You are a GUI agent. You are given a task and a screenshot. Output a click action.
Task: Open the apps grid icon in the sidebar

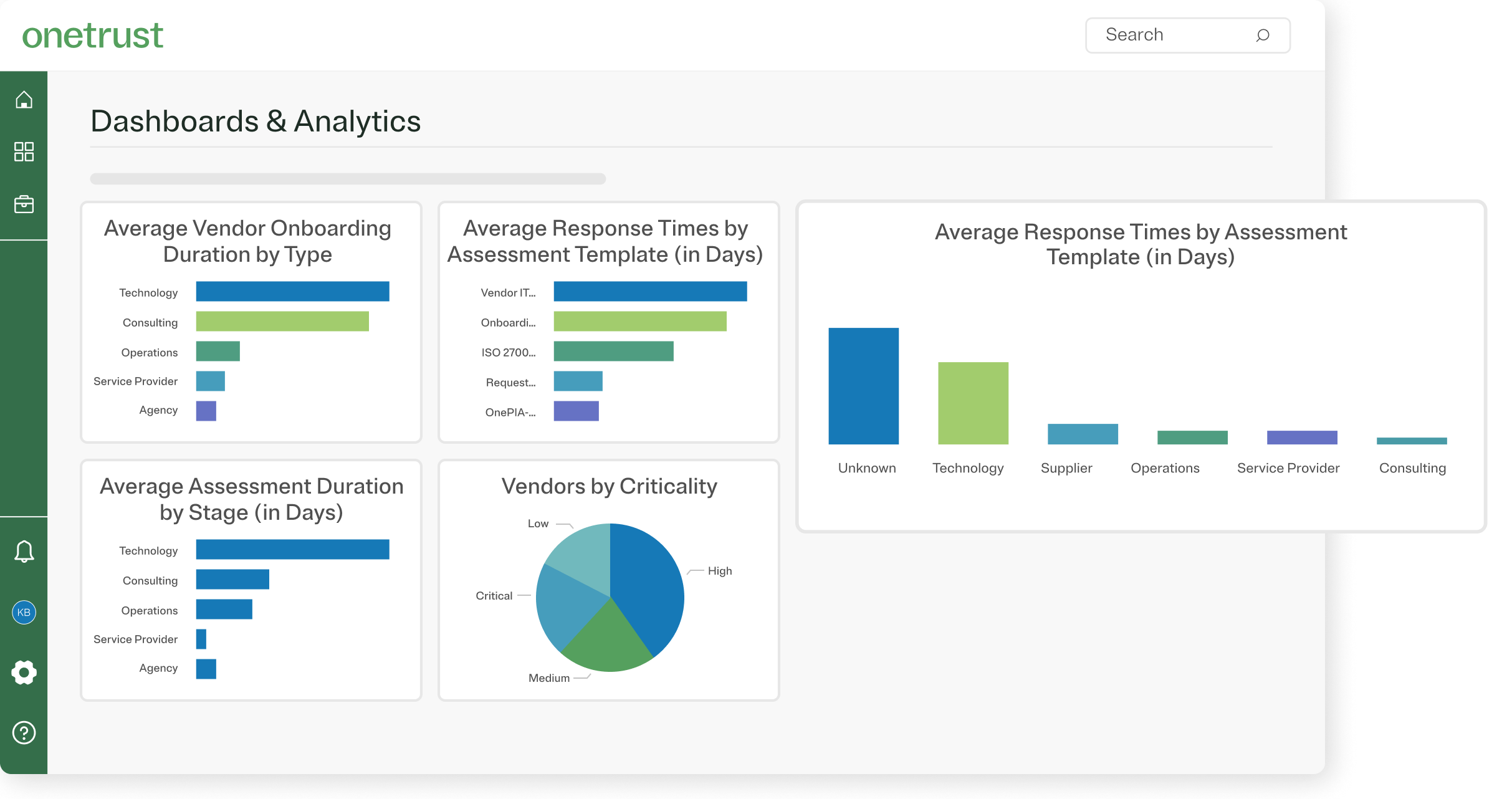click(x=24, y=151)
